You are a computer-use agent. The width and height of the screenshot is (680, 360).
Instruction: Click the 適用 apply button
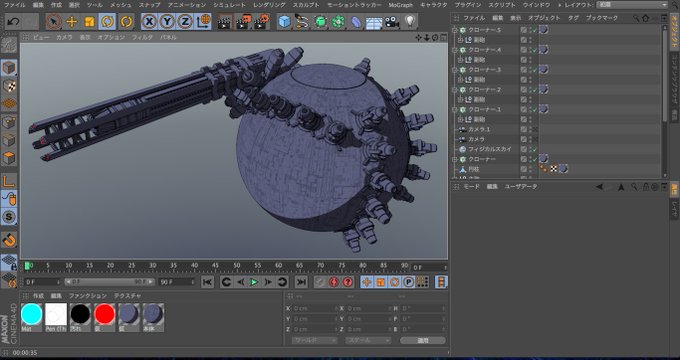(x=423, y=340)
